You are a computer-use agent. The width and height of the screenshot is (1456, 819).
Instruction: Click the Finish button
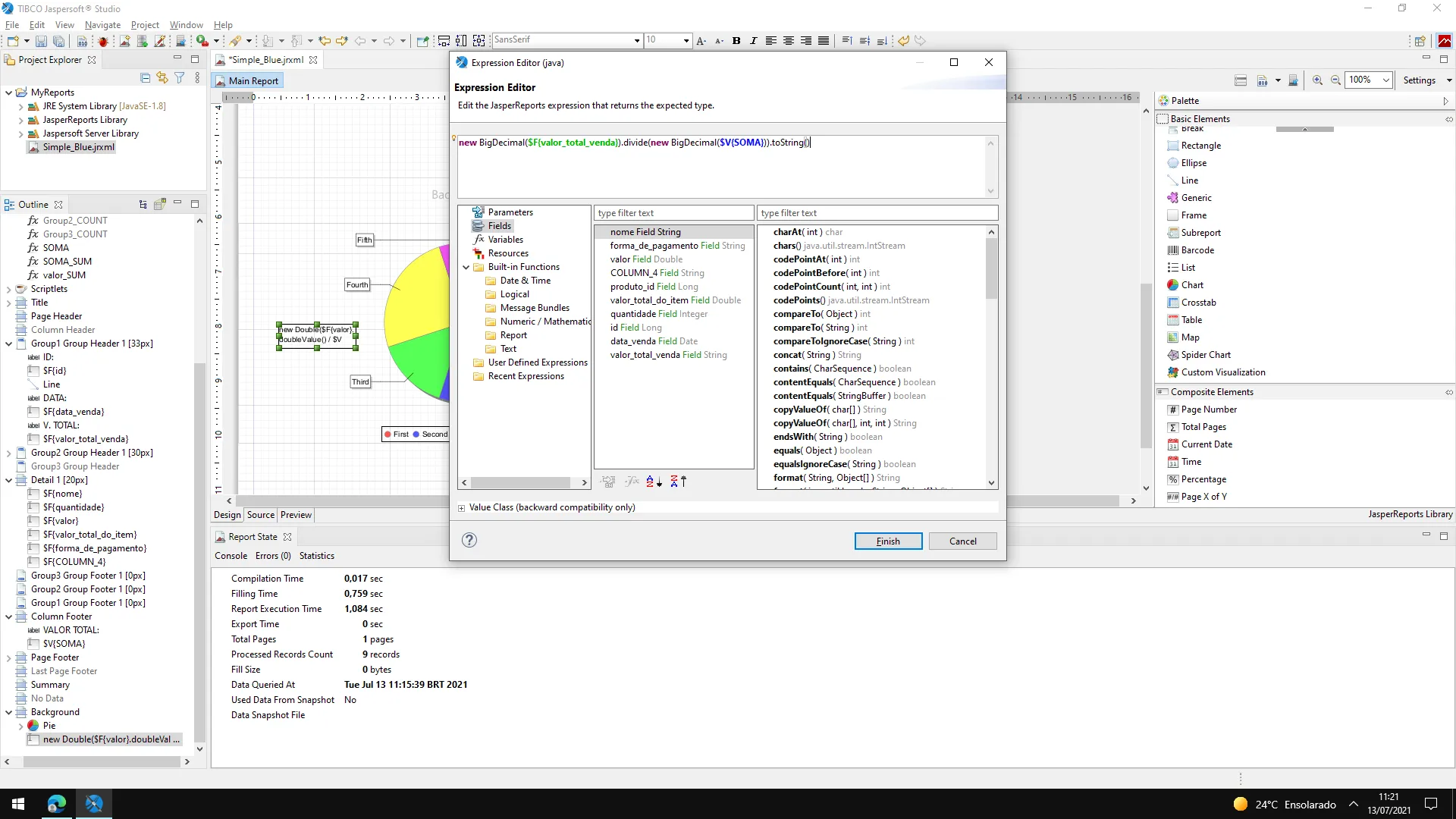888,541
